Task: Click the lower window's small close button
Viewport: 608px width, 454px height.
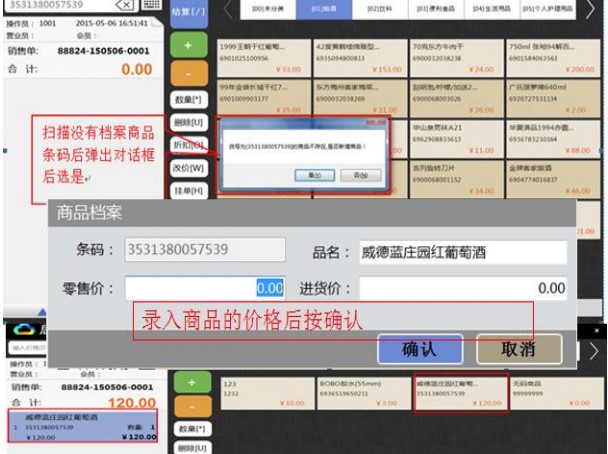Action: pos(597,331)
